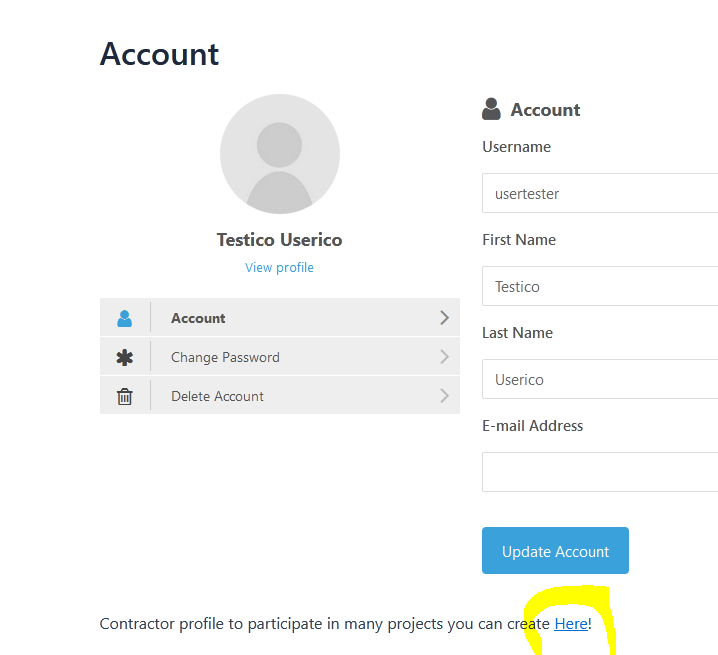Click the large Account page title
The image size is (718, 655).
(159, 54)
